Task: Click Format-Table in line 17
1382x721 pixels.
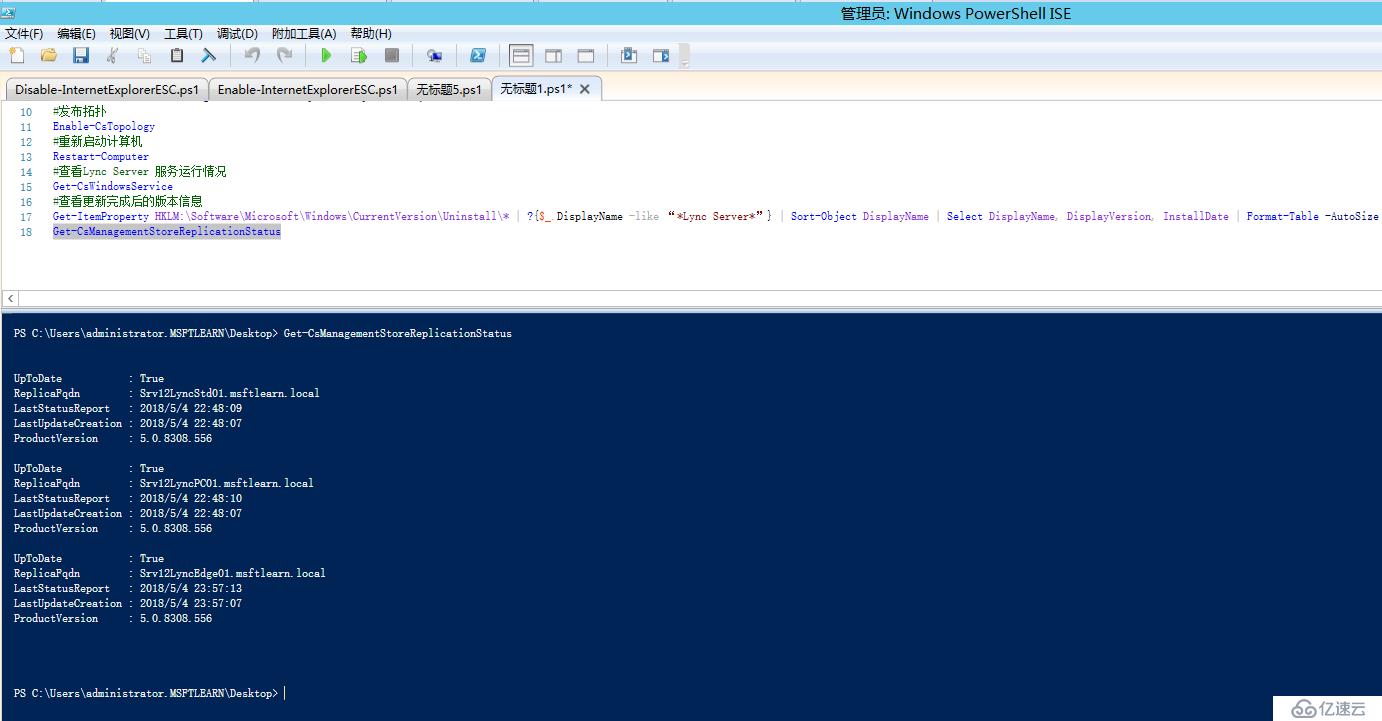Action: [1282, 217]
